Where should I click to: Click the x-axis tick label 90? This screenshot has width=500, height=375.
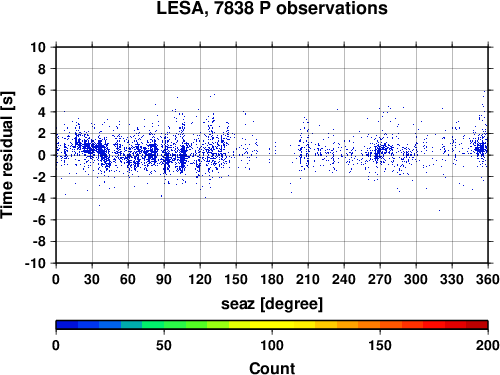164,279
